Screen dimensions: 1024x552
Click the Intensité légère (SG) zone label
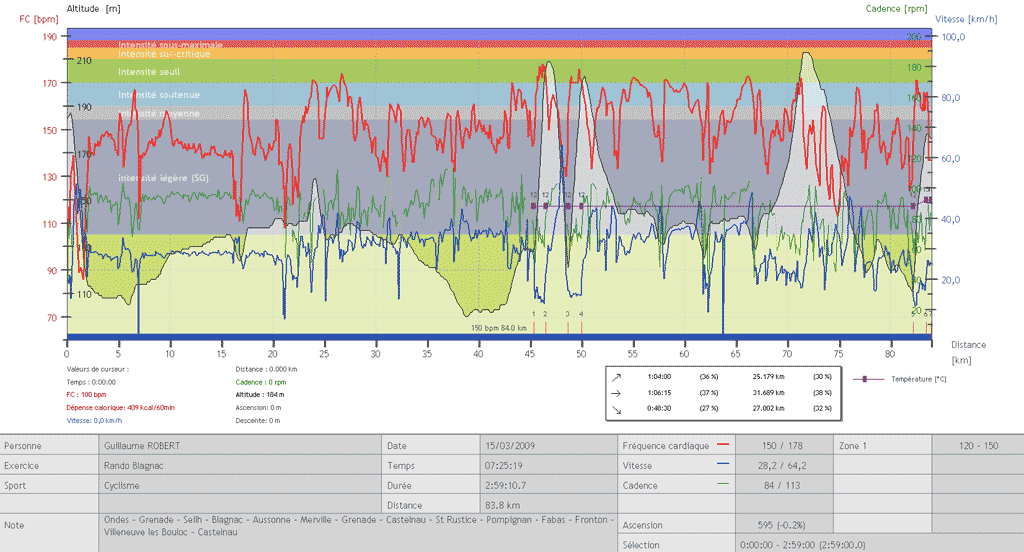pos(162,177)
